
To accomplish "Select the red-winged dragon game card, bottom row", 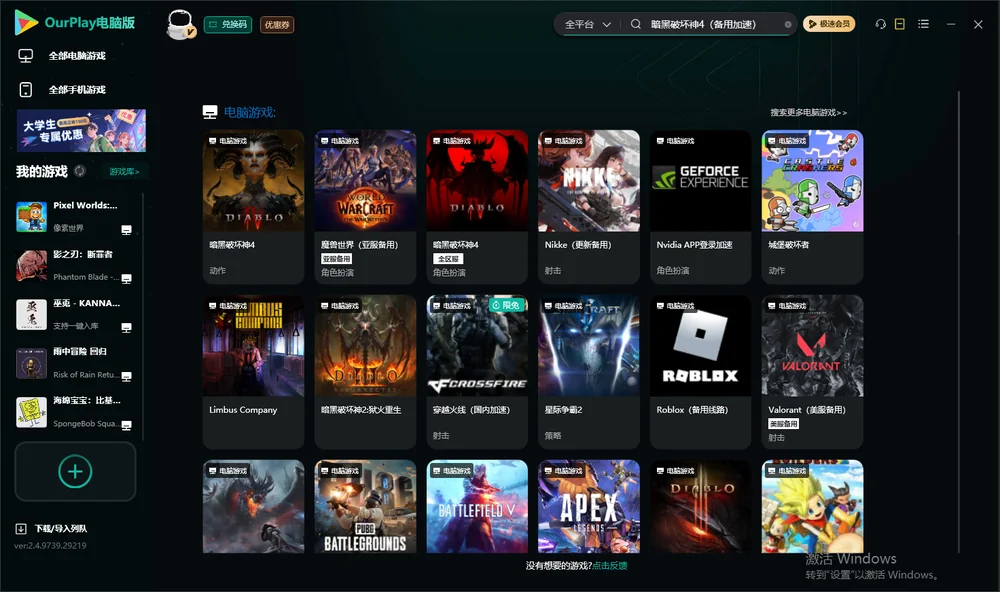I will pyautogui.click(x=253, y=507).
